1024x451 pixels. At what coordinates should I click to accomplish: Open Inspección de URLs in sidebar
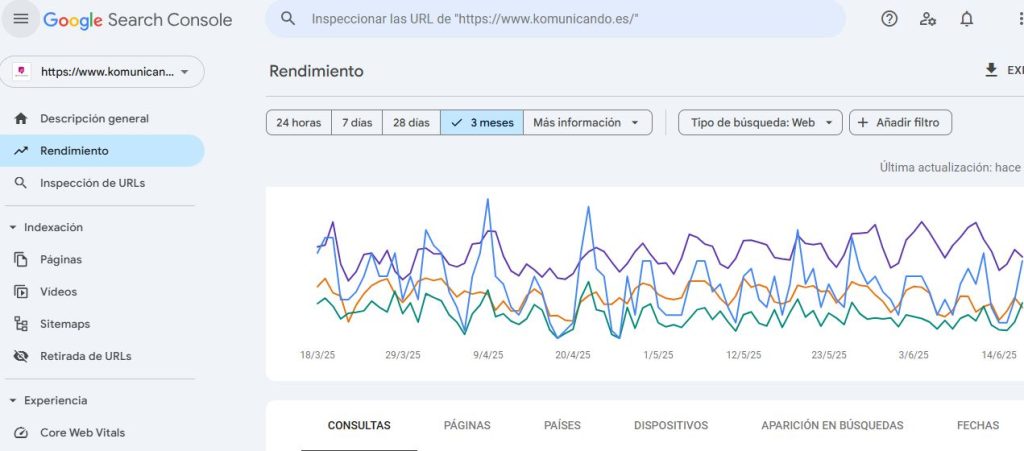pyautogui.click(x=103, y=183)
